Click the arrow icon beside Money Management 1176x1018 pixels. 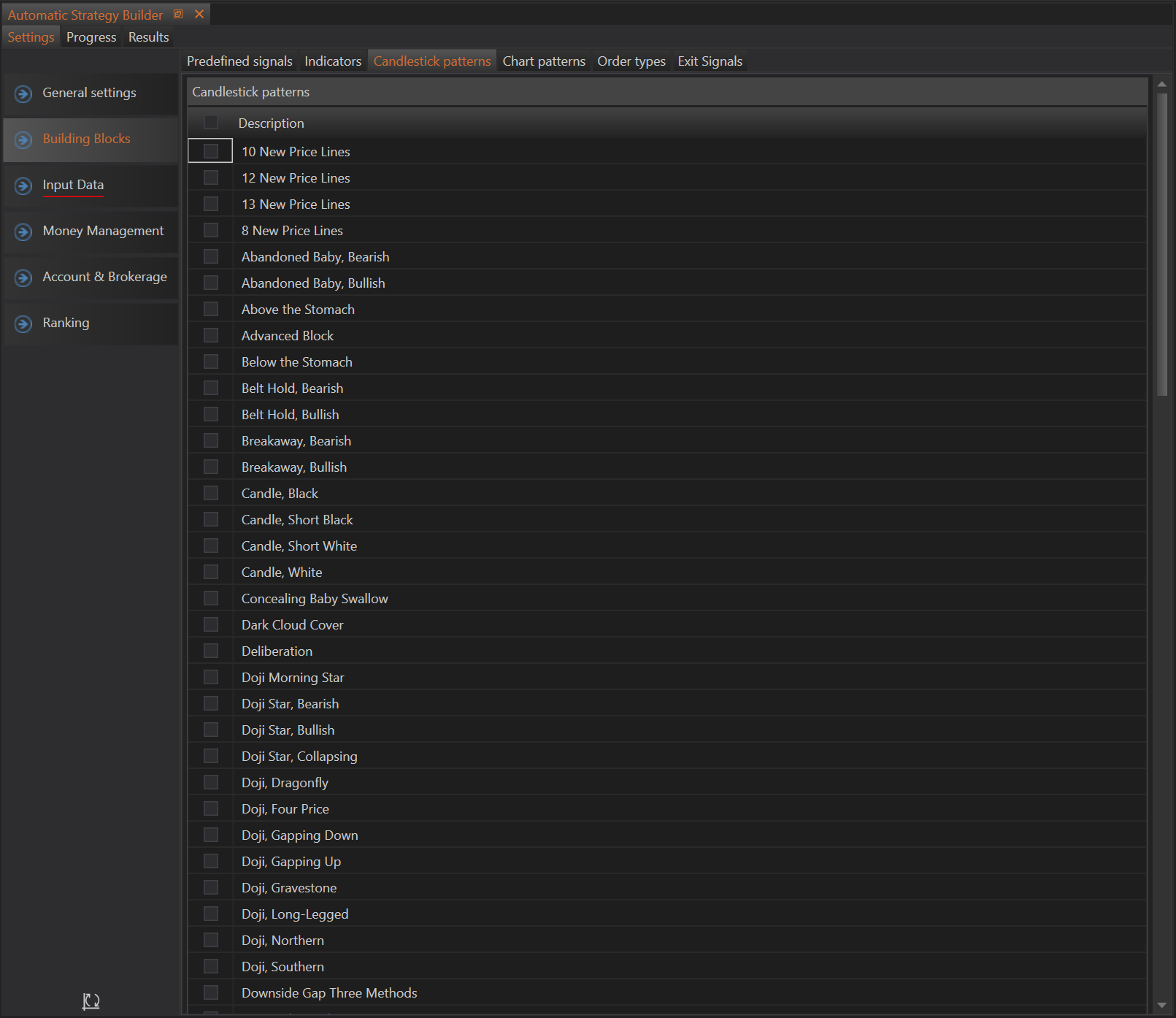pyautogui.click(x=23, y=231)
